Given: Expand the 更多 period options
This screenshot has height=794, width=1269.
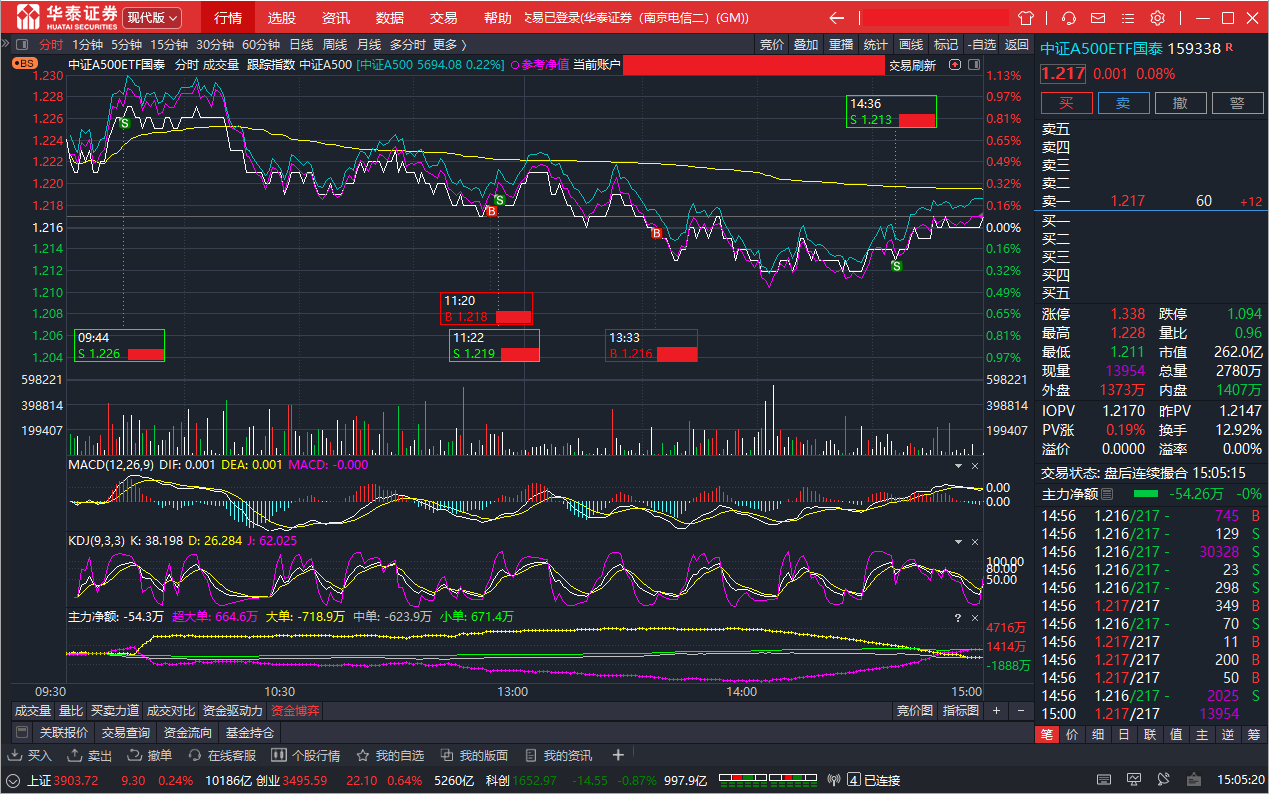Looking at the screenshot, I should [x=449, y=44].
